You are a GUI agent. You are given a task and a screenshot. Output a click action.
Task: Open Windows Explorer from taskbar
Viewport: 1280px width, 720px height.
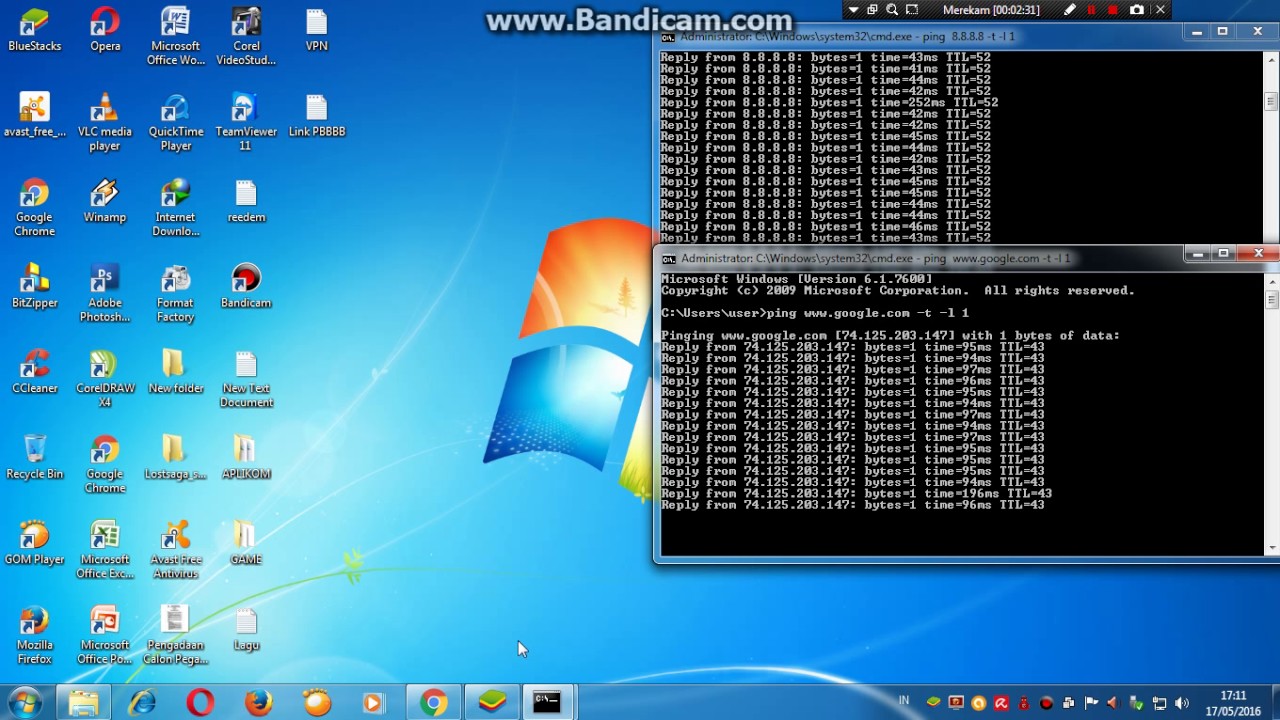83,703
